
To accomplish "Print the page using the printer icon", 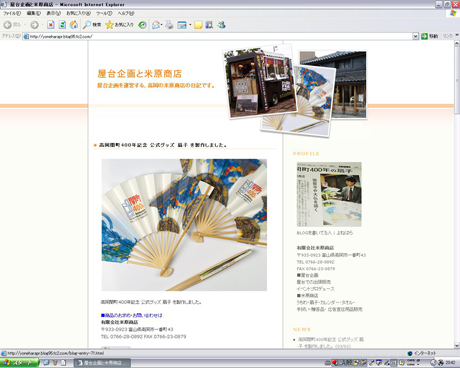I will (169, 25).
